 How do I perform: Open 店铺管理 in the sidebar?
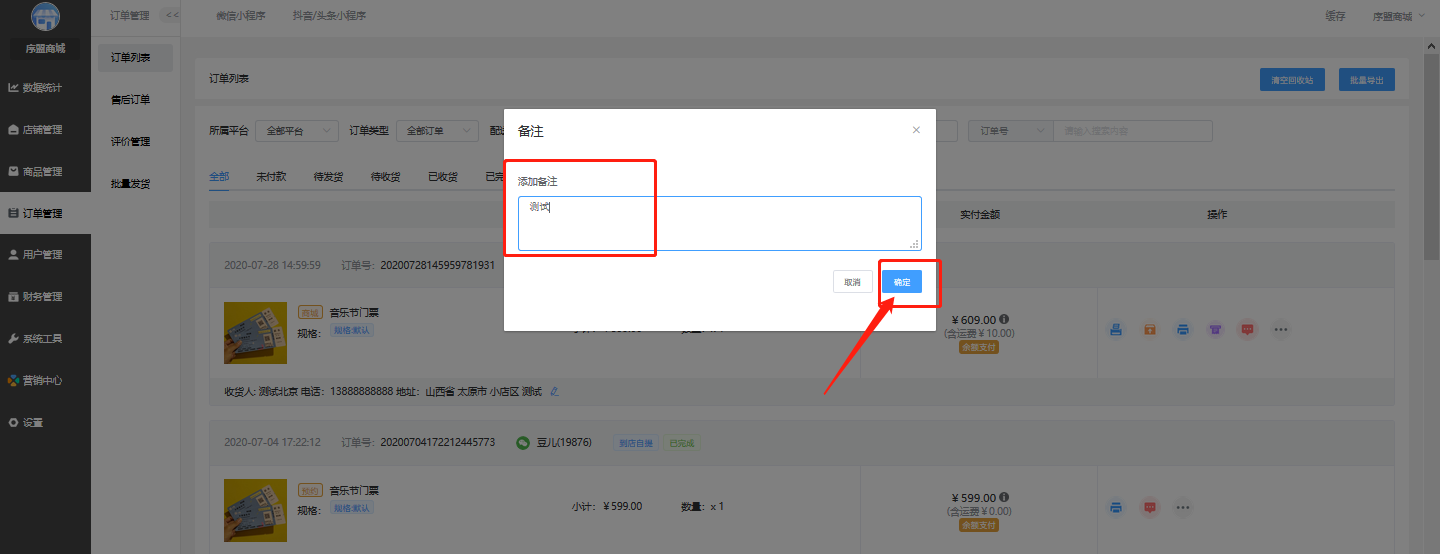point(45,130)
